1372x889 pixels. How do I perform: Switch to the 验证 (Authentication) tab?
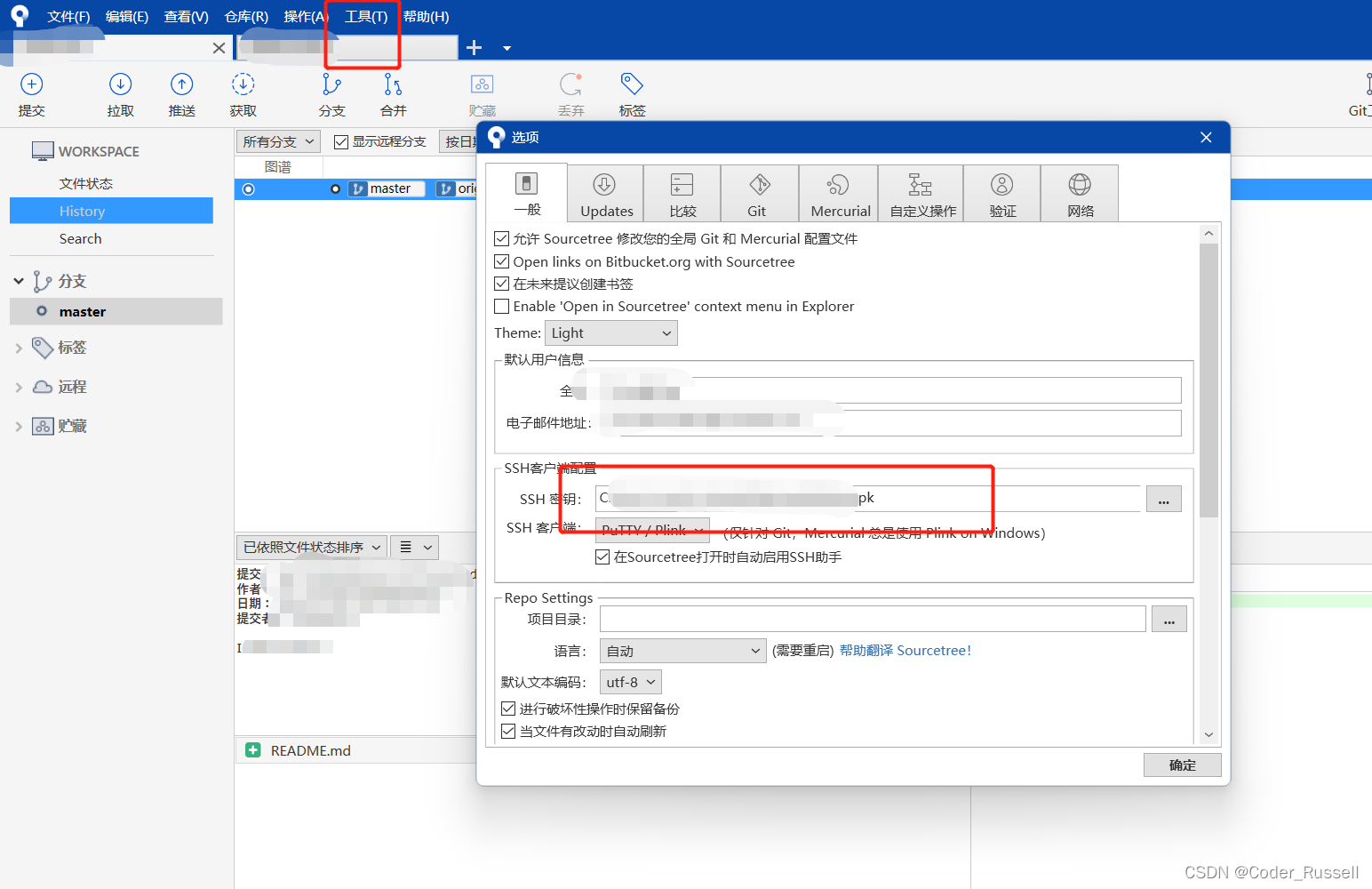tap(1002, 194)
